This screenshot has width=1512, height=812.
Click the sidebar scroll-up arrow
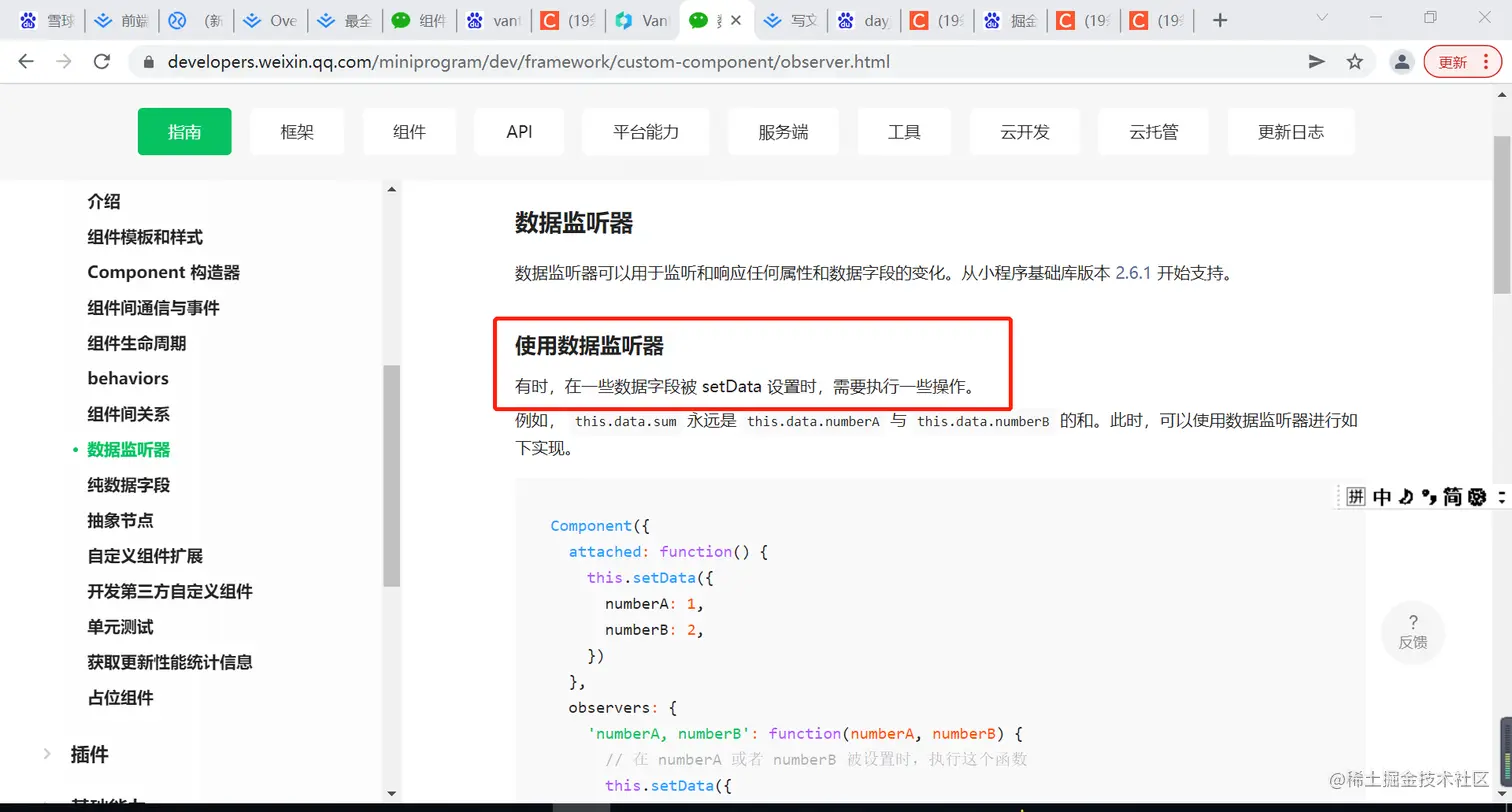[391, 189]
